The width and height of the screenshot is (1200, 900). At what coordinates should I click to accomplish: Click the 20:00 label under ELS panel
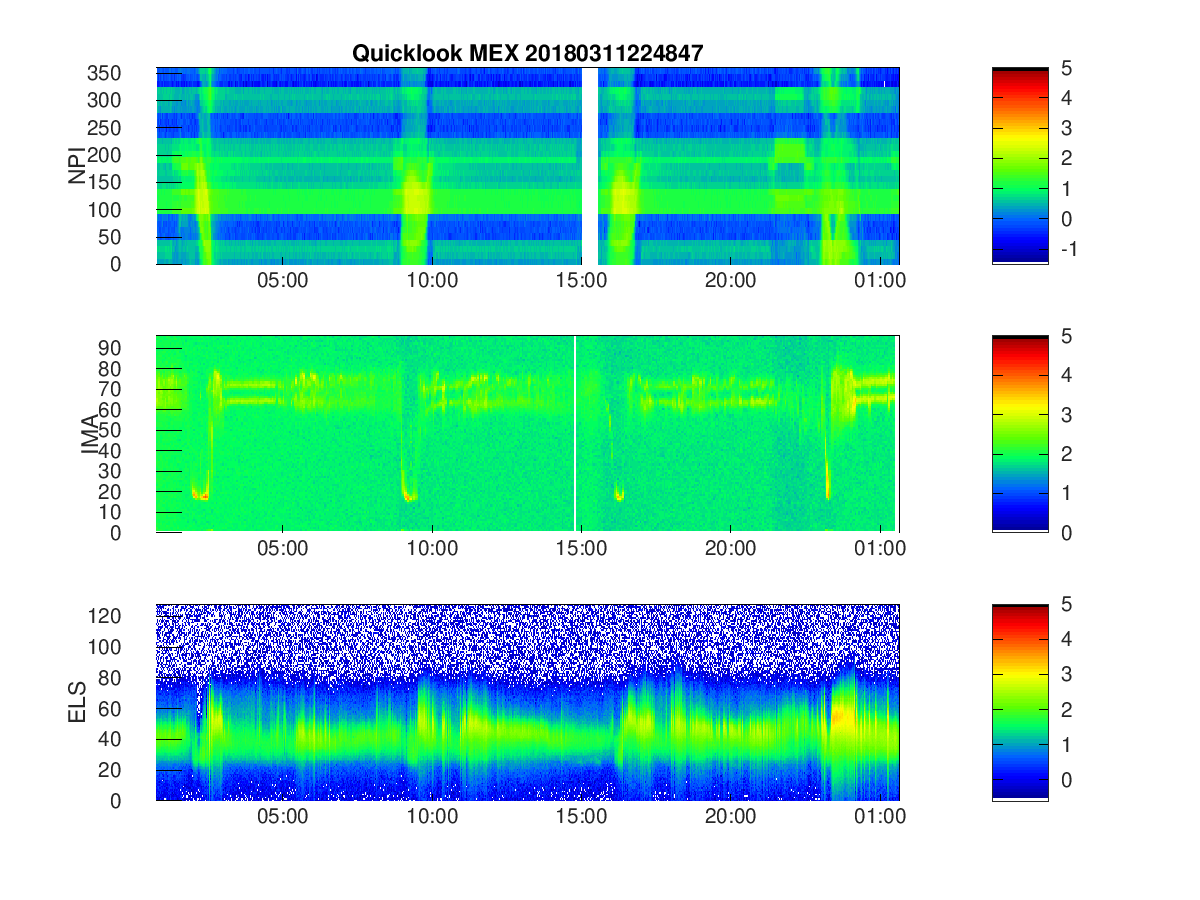[730, 817]
